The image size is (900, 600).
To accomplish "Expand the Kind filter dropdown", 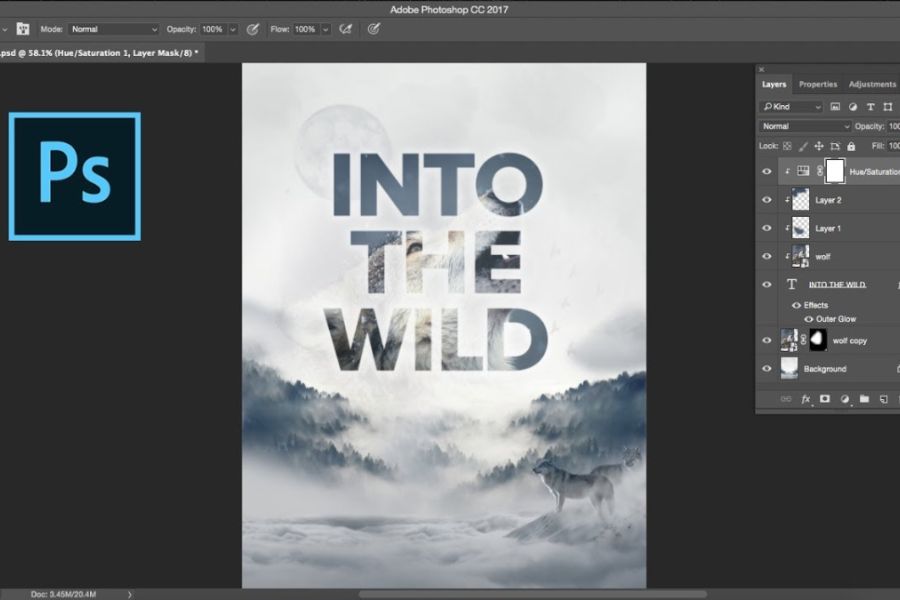I will [x=791, y=106].
